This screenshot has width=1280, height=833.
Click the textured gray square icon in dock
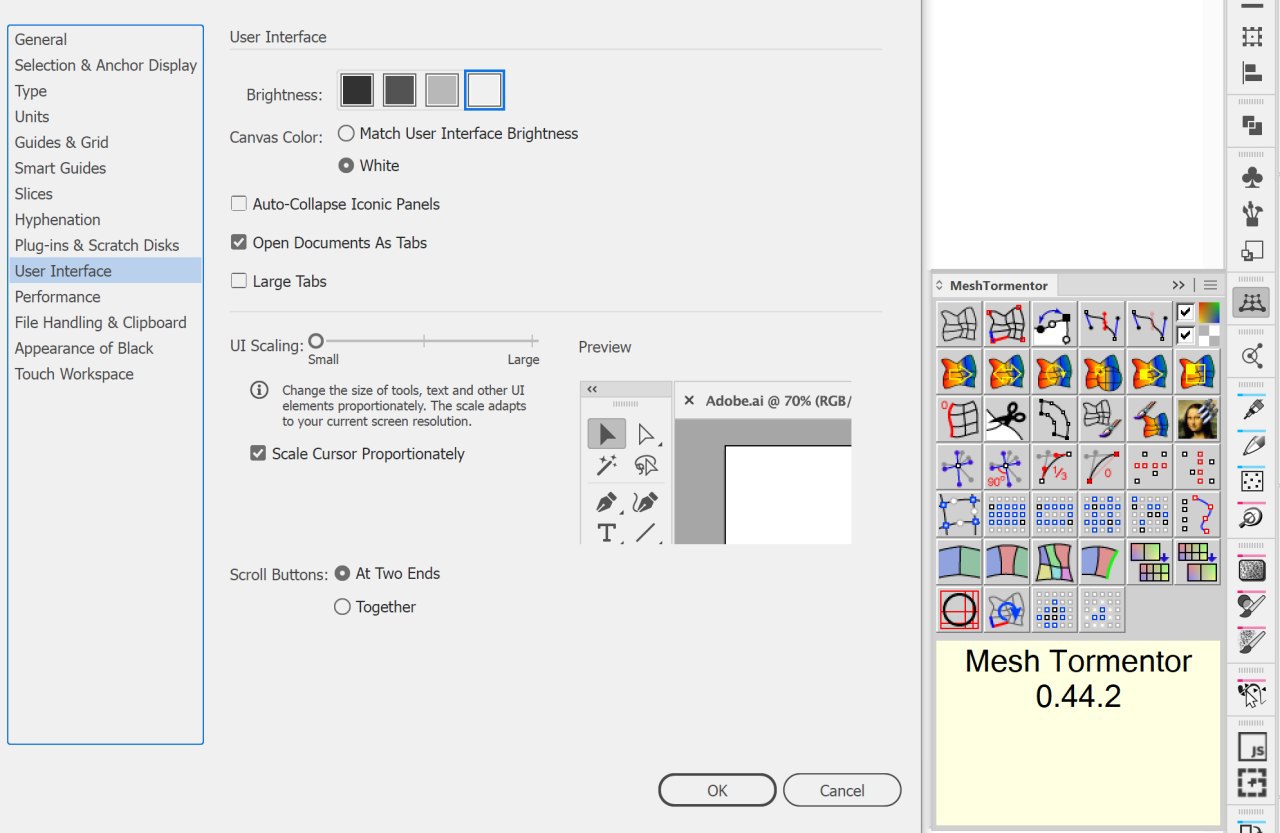tap(1252, 570)
